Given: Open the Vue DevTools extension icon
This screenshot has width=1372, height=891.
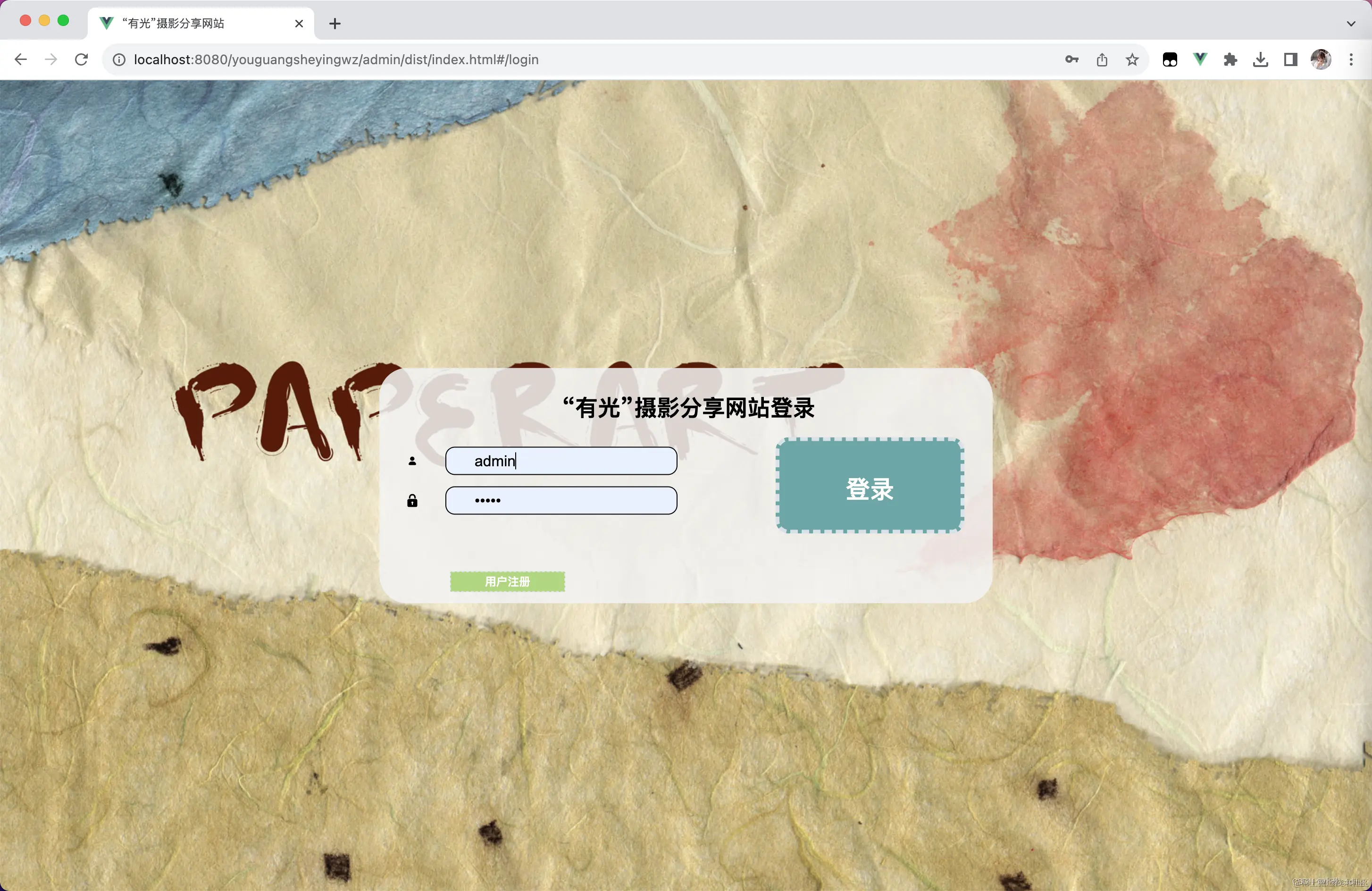Looking at the screenshot, I should coord(1200,59).
